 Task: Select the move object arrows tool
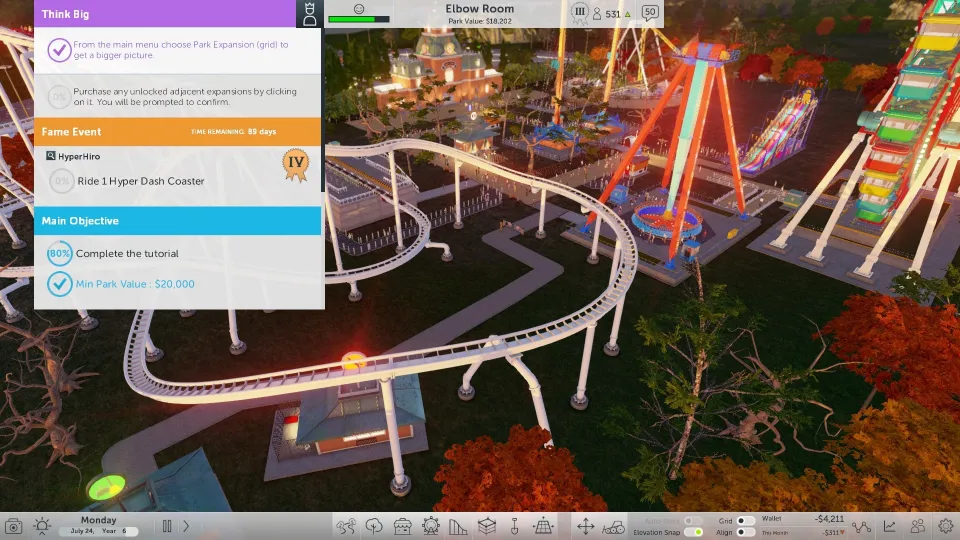click(x=586, y=526)
